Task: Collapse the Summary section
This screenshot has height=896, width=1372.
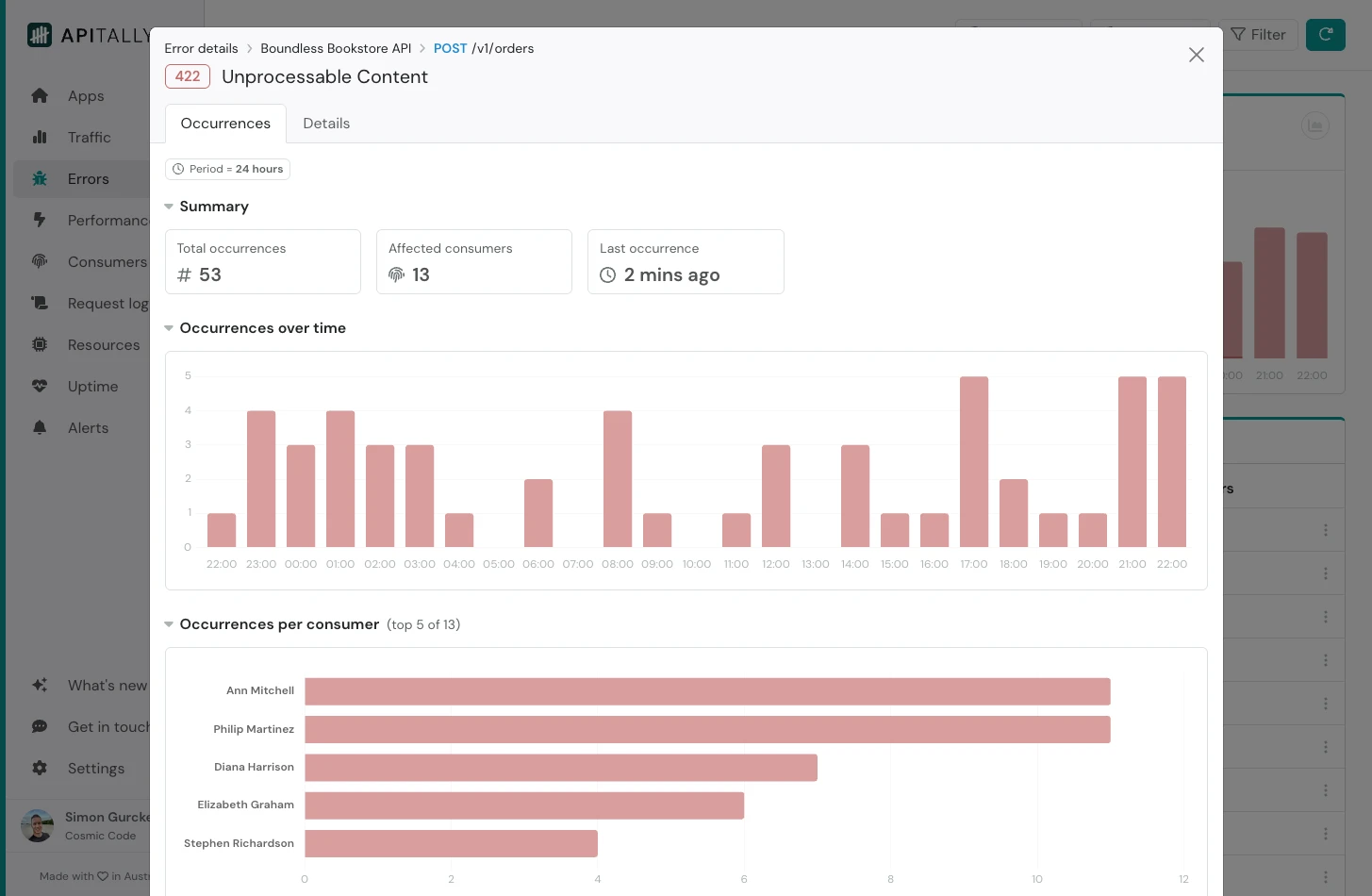Action: (x=169, y=207)
